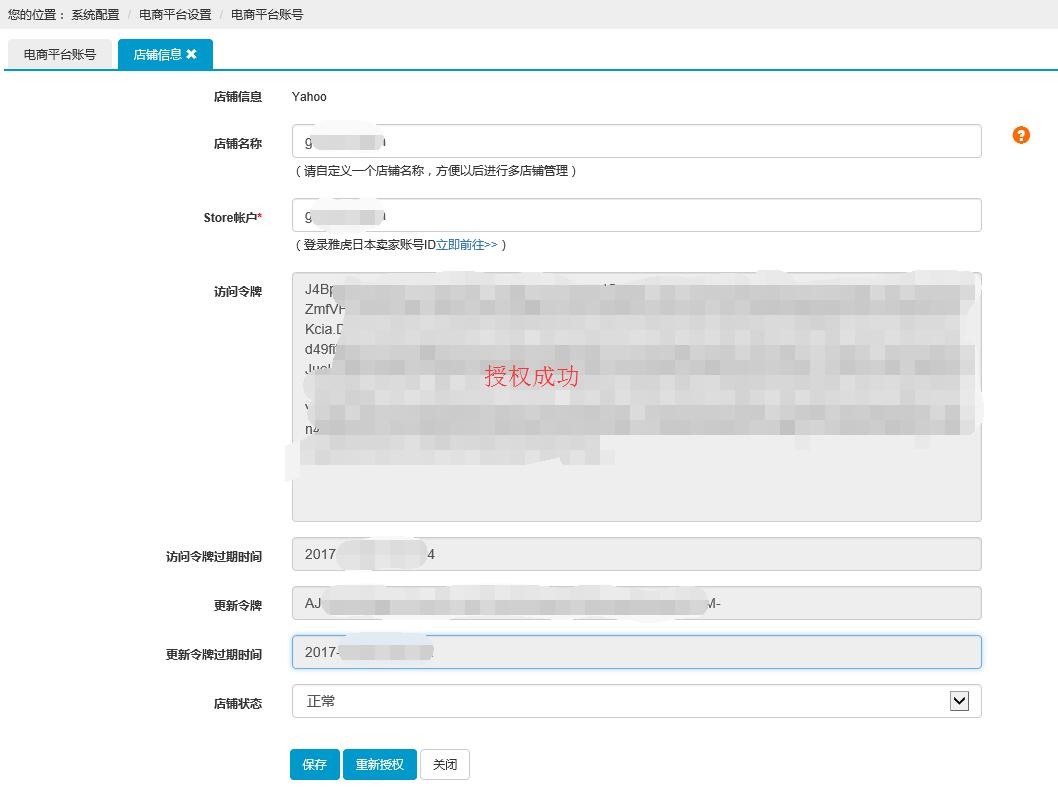The width and height of the screenshot is (1058, 792).
Task: Click the 店铺状态 field label
Action: pyautogui.click(x=237, y=703)
